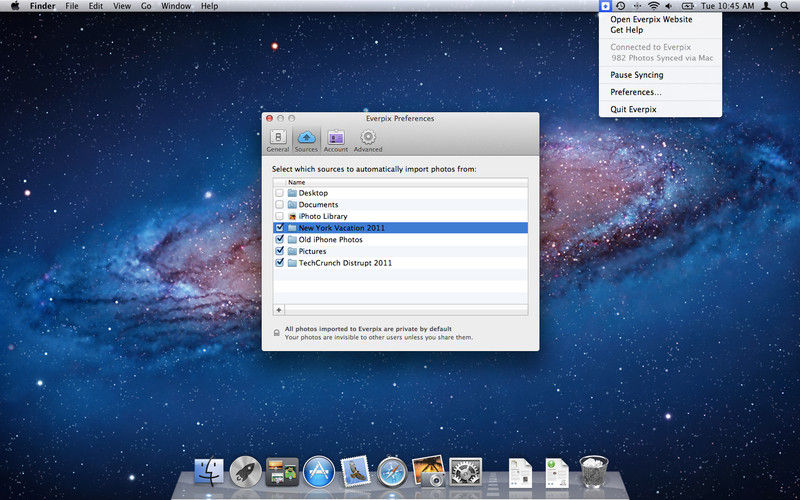Uncheck Old iPhone Photos checkbox
The image size is (800, 500).
coord(279,239)
